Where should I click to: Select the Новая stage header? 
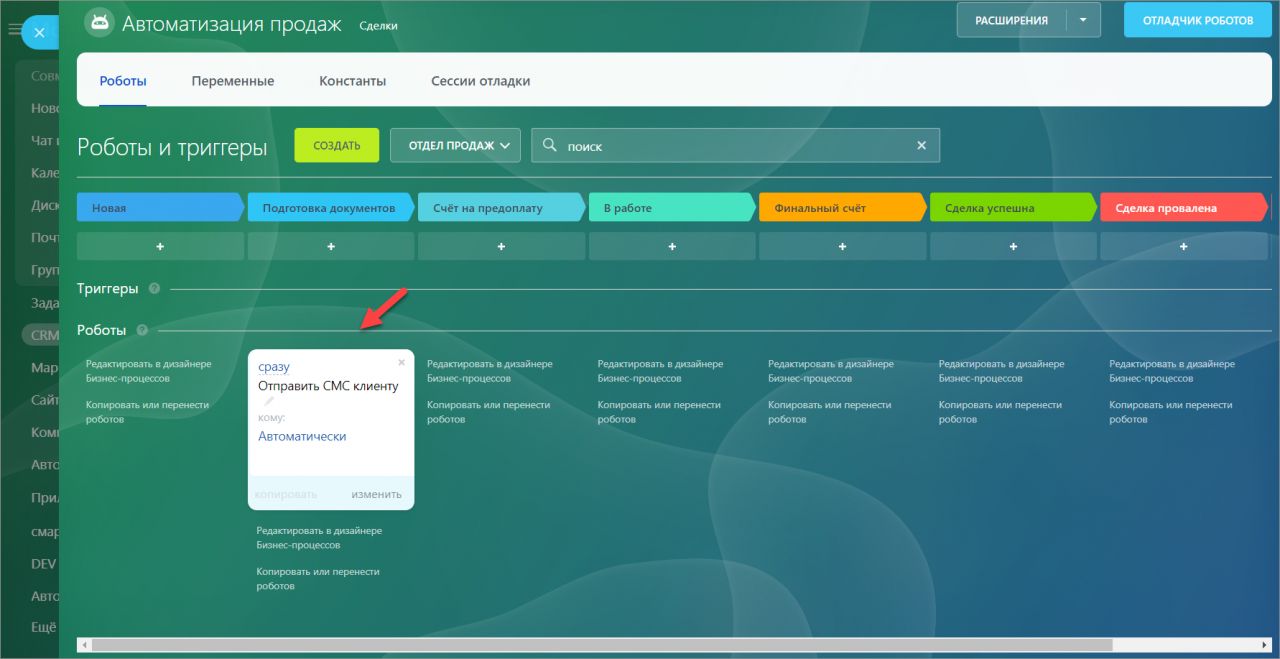coord(160,208)
